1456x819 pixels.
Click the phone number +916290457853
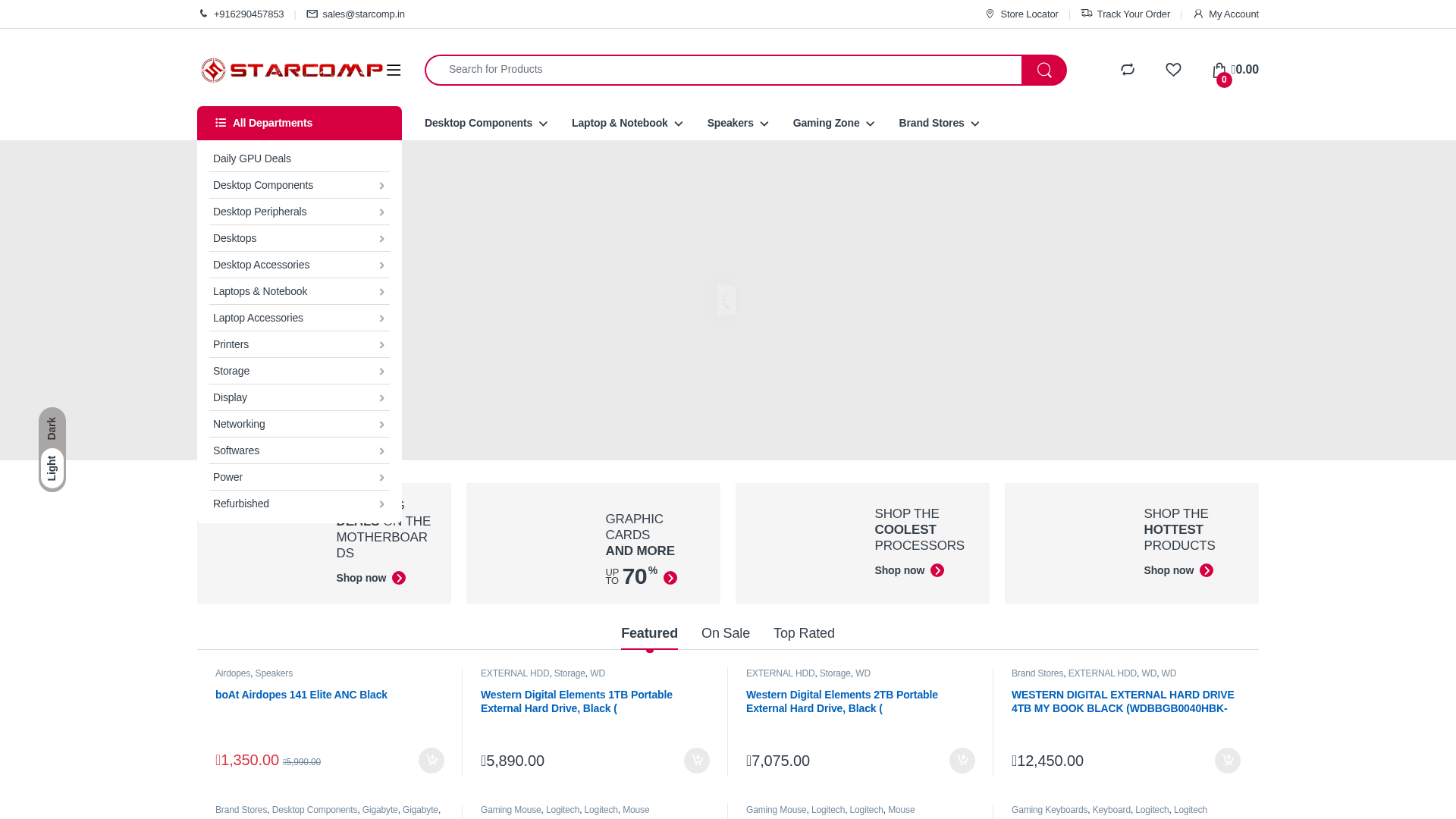point(249,14)
